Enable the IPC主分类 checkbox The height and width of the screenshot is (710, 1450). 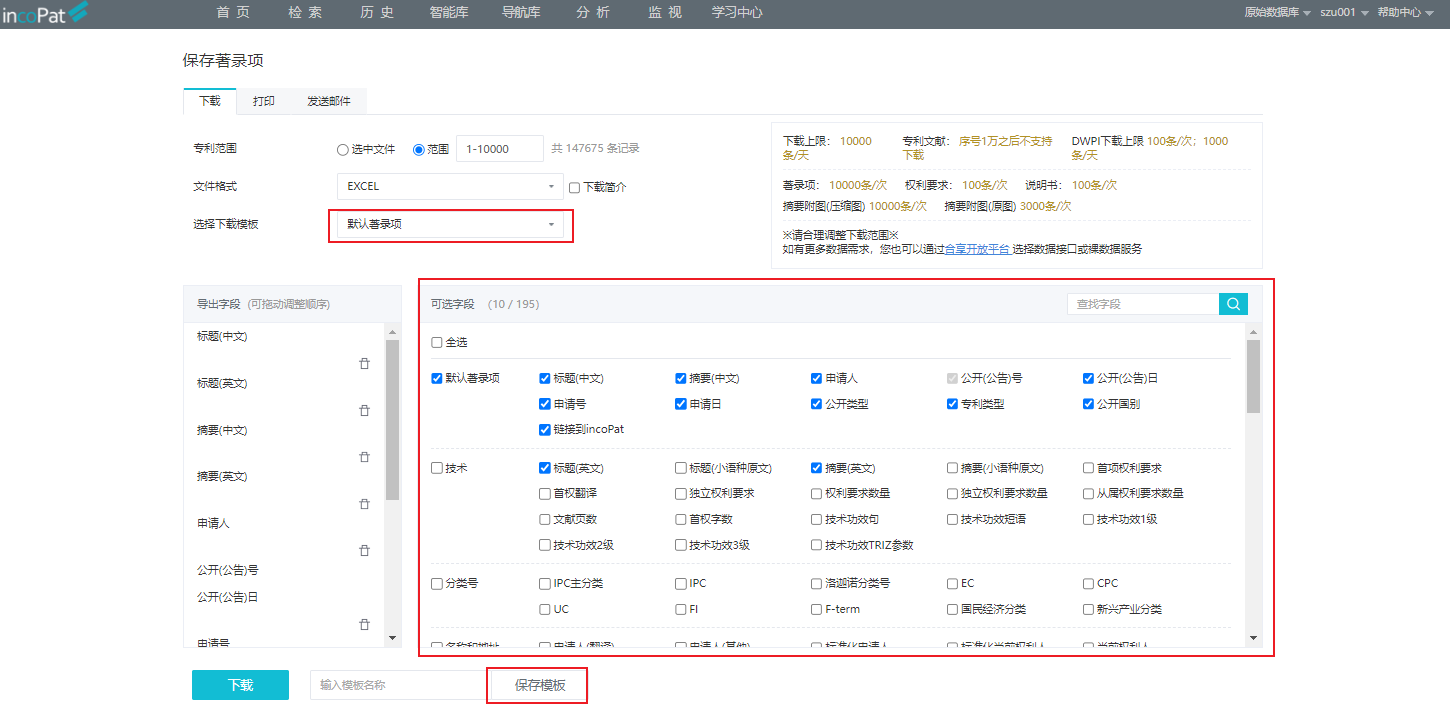[545, 583]
